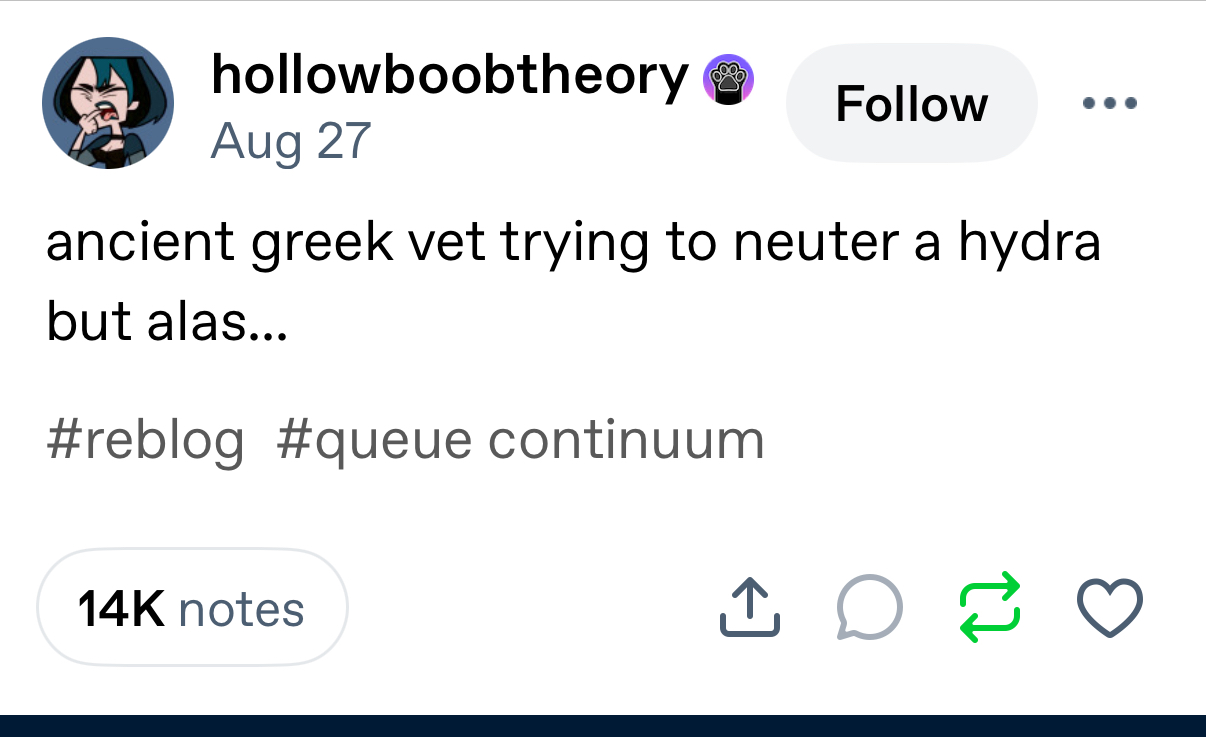
Task: Open the Aug 27 post timestamp
Action: tap(291, 141)
